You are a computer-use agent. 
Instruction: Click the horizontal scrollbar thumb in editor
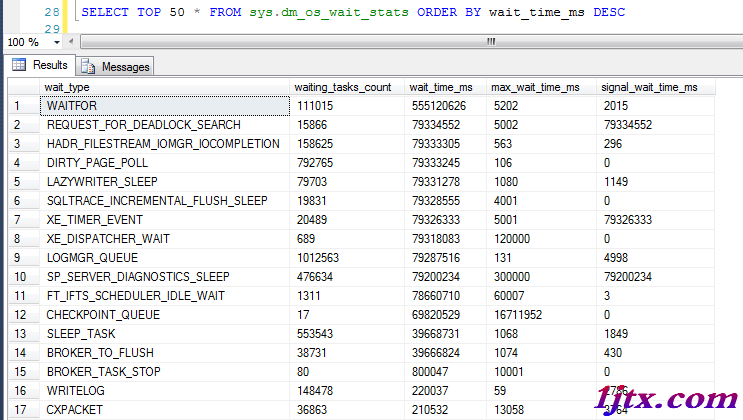point(491,42)
